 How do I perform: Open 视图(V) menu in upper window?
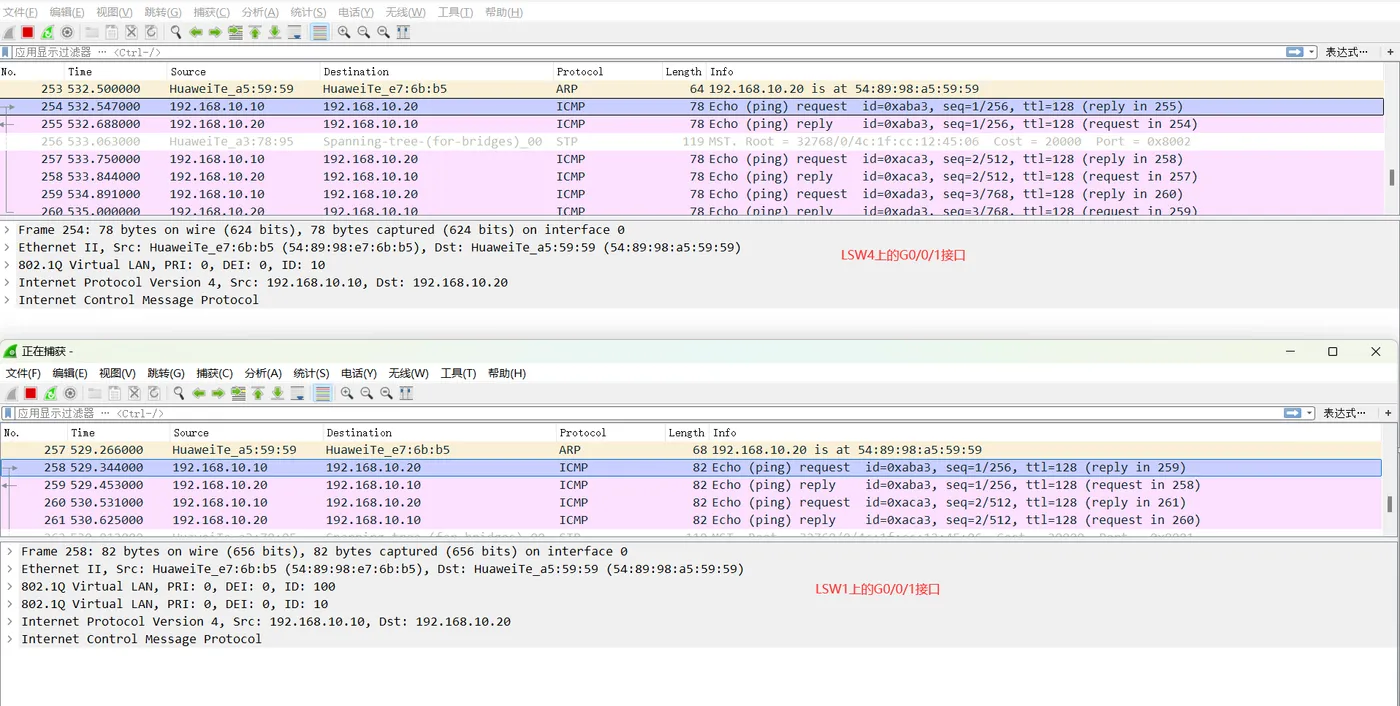(114, 12)
